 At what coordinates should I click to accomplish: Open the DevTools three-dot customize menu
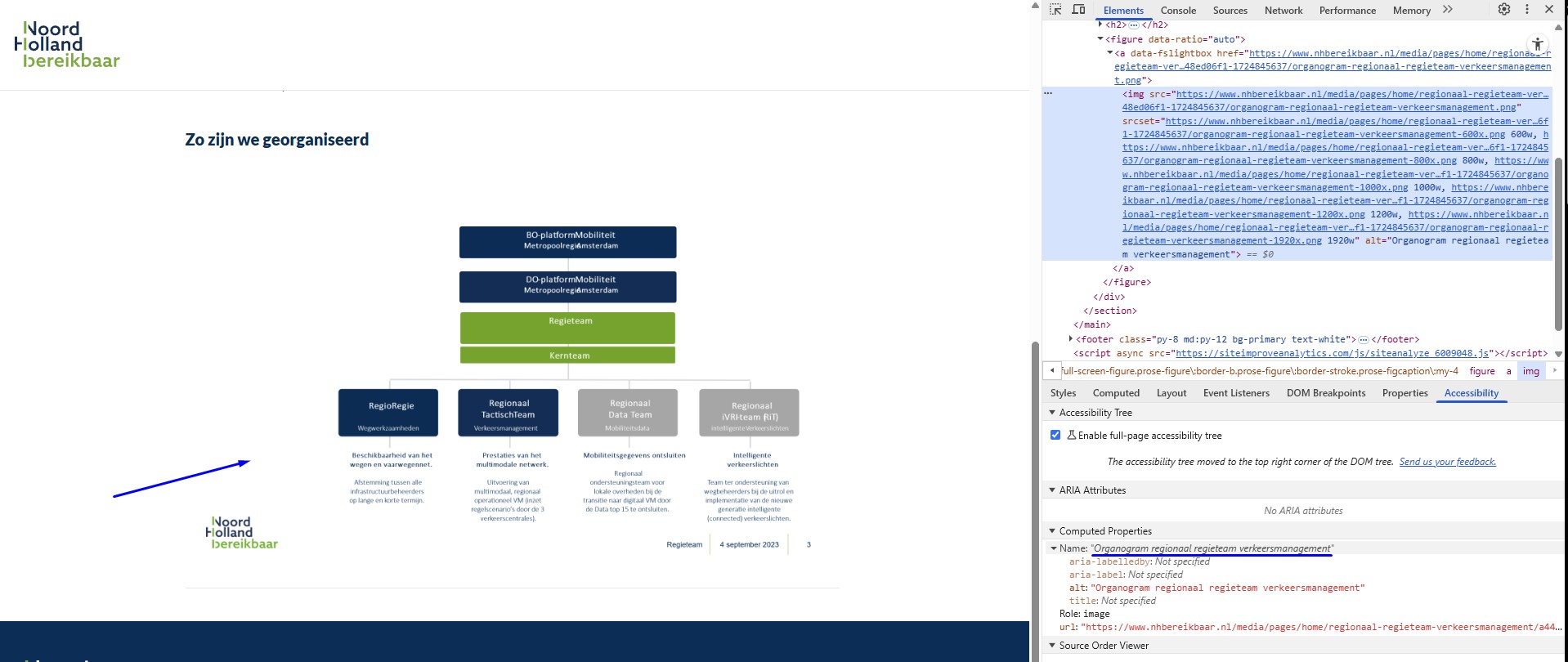pos(1526,10)
